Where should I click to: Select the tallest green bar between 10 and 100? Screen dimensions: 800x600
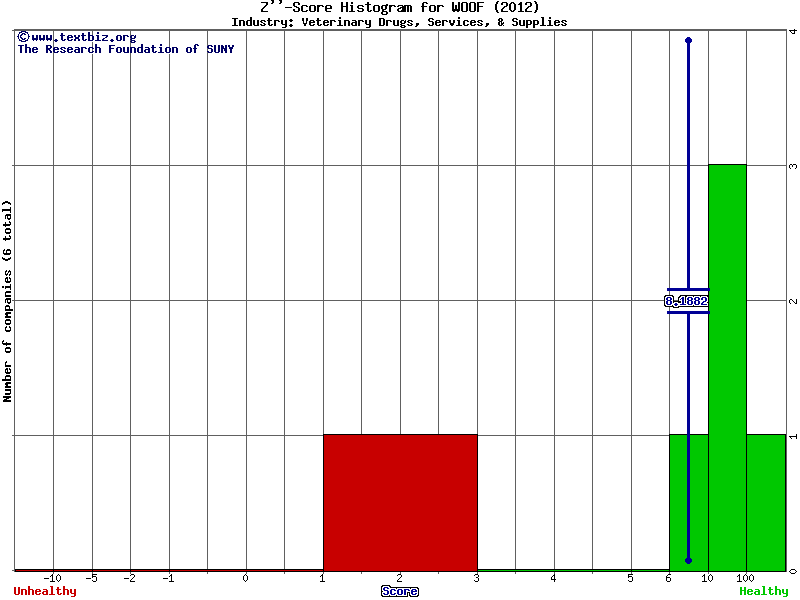pyautogui.click(x=728, y=367)
